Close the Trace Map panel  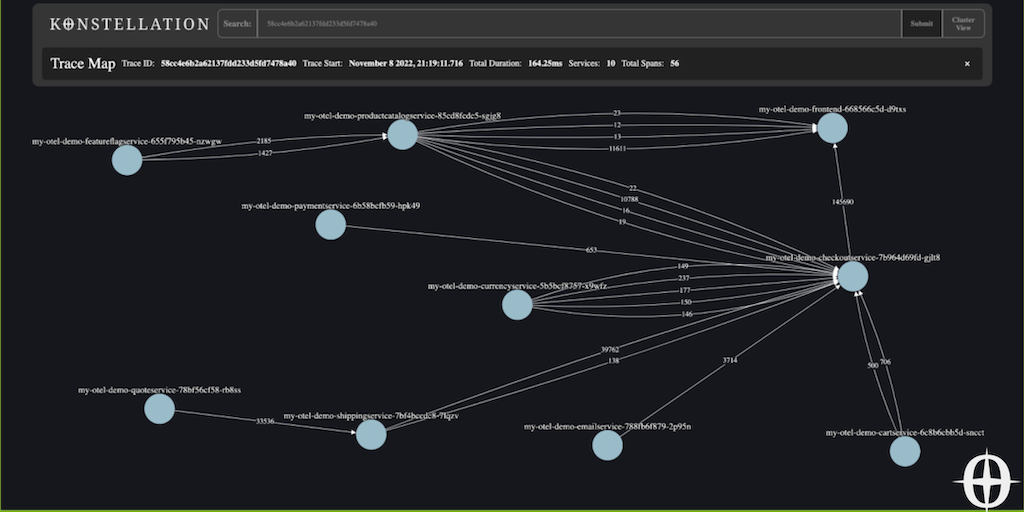967,64
